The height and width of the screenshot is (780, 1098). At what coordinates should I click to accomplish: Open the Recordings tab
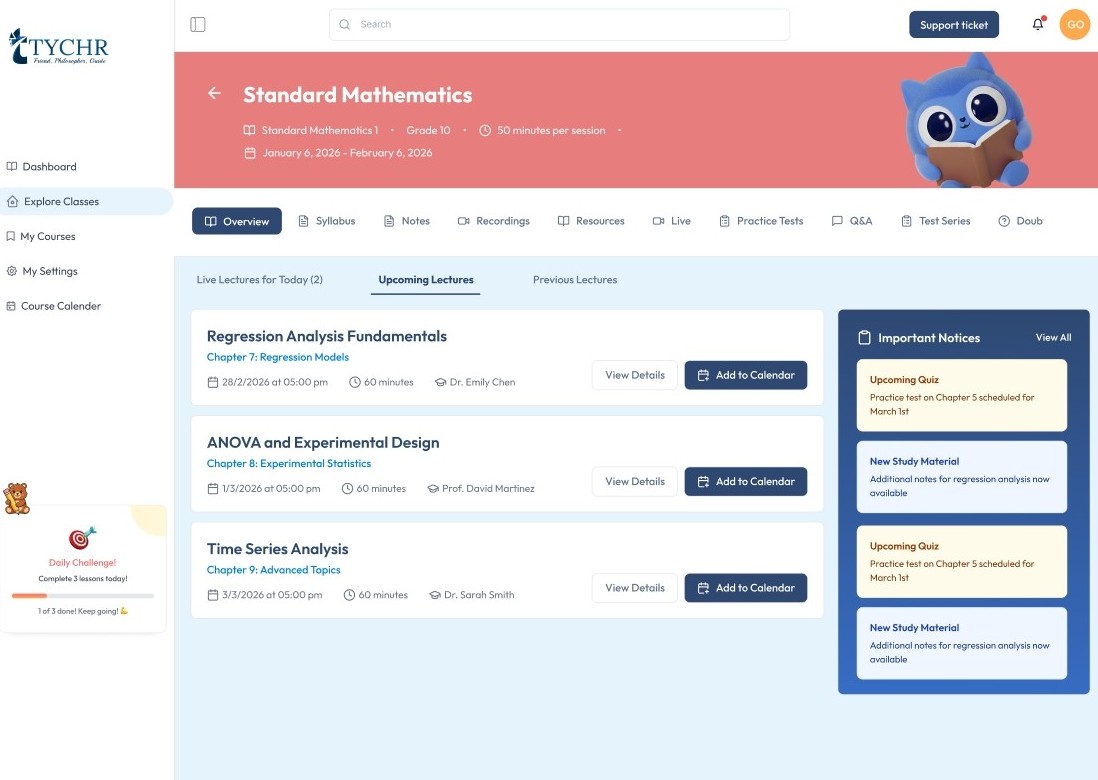click(x=493, y=221)
